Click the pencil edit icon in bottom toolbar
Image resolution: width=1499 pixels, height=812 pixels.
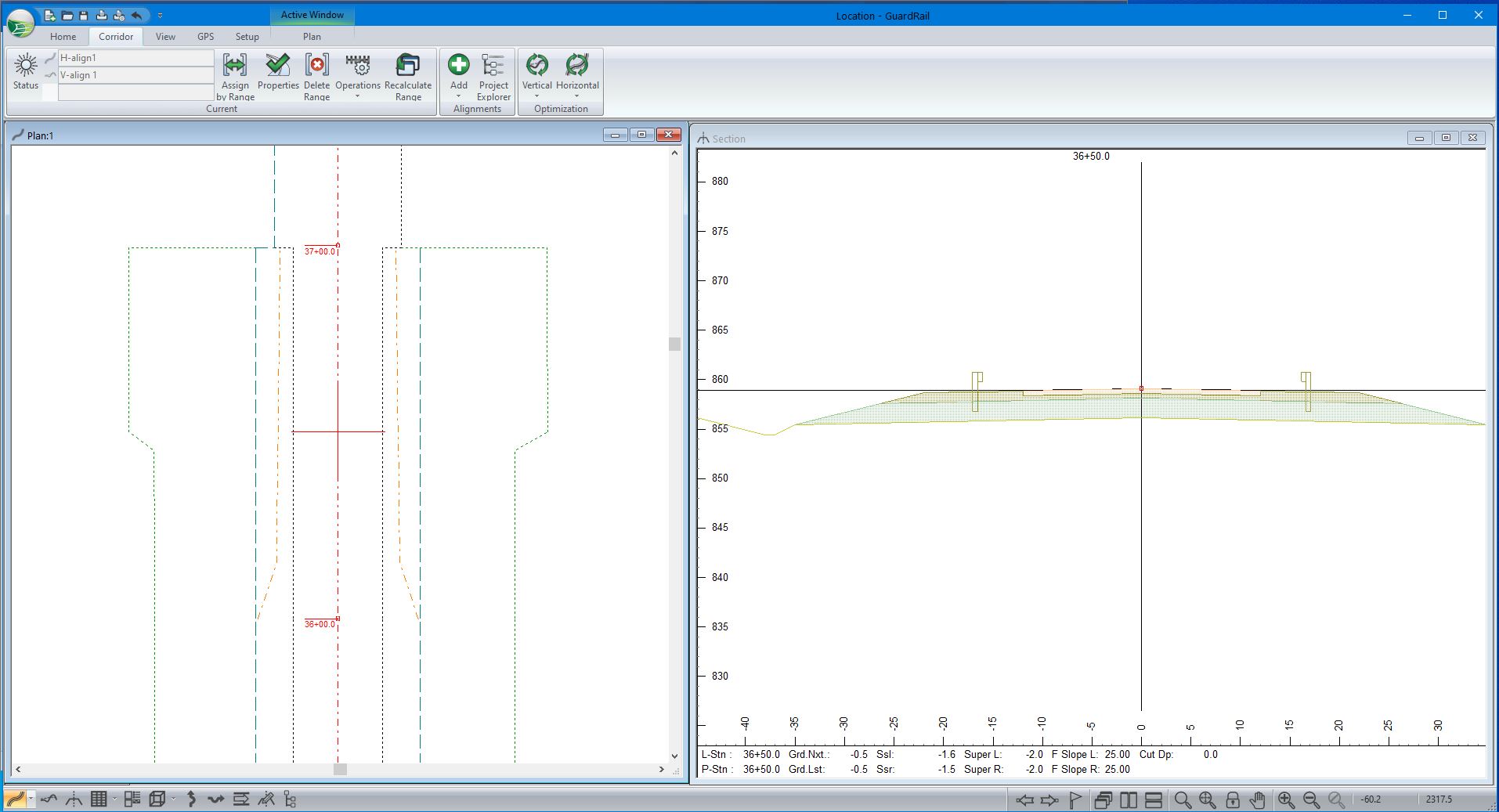tap(266, 799)
